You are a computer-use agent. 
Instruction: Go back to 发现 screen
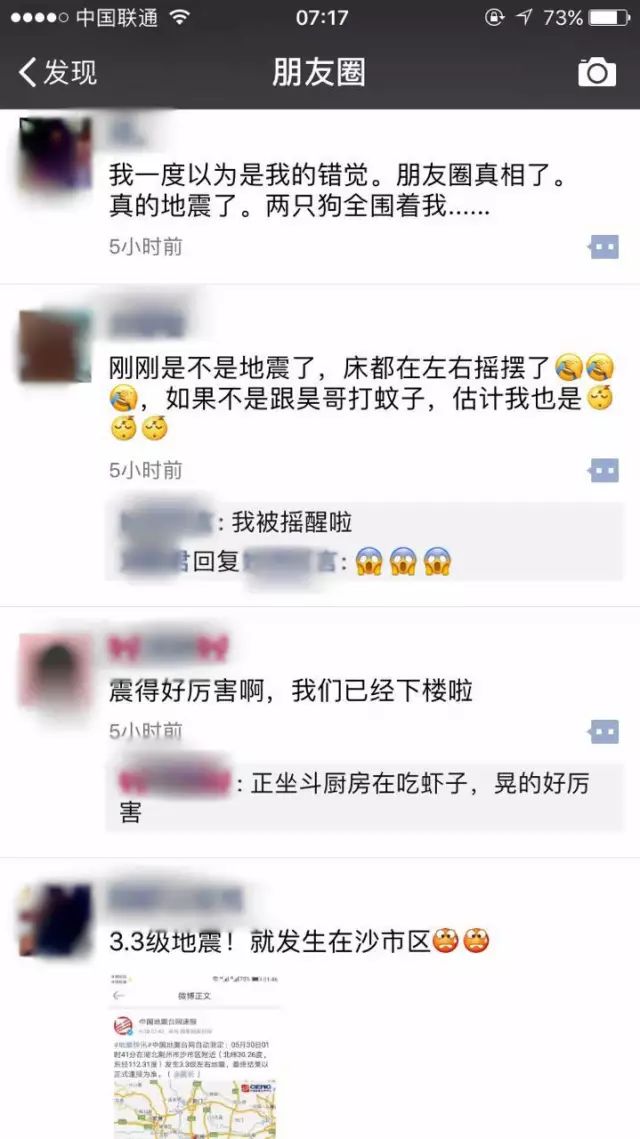pyautogui.click(x=57, y=73)
